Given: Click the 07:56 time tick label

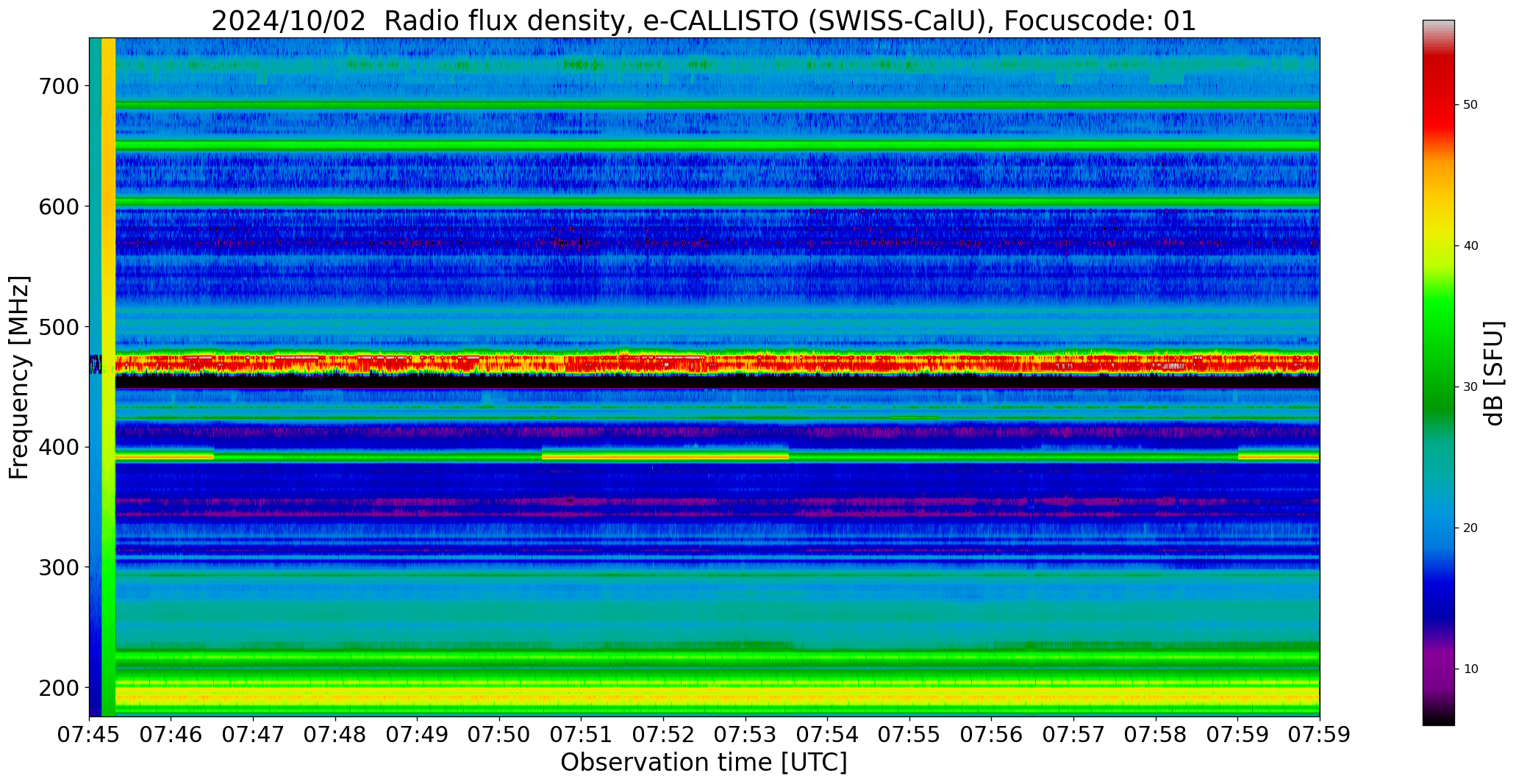Looking at the screenshot, I should click(992, 735).
